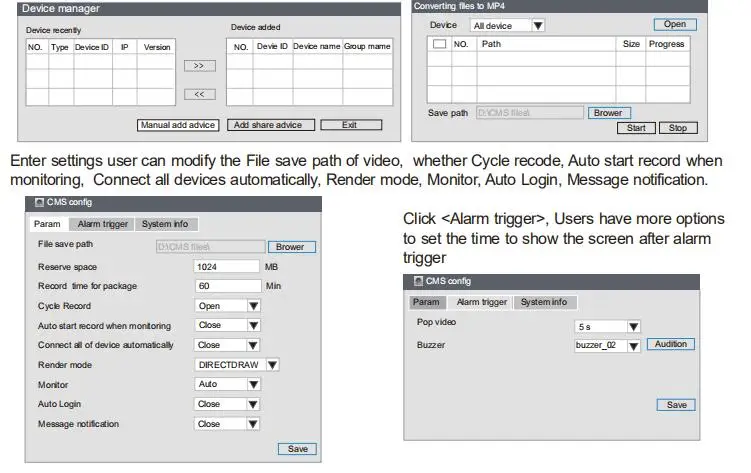Open the Monitor Auto dropdown
The image size is (751, 473).
tap(228, 384)
